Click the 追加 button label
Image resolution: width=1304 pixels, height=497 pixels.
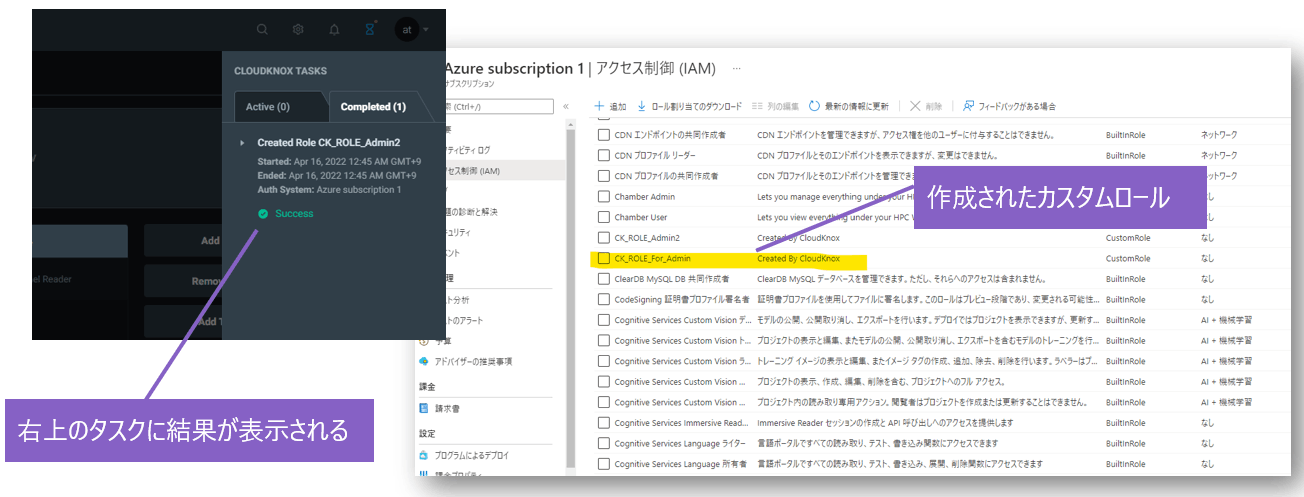point(618,106)
